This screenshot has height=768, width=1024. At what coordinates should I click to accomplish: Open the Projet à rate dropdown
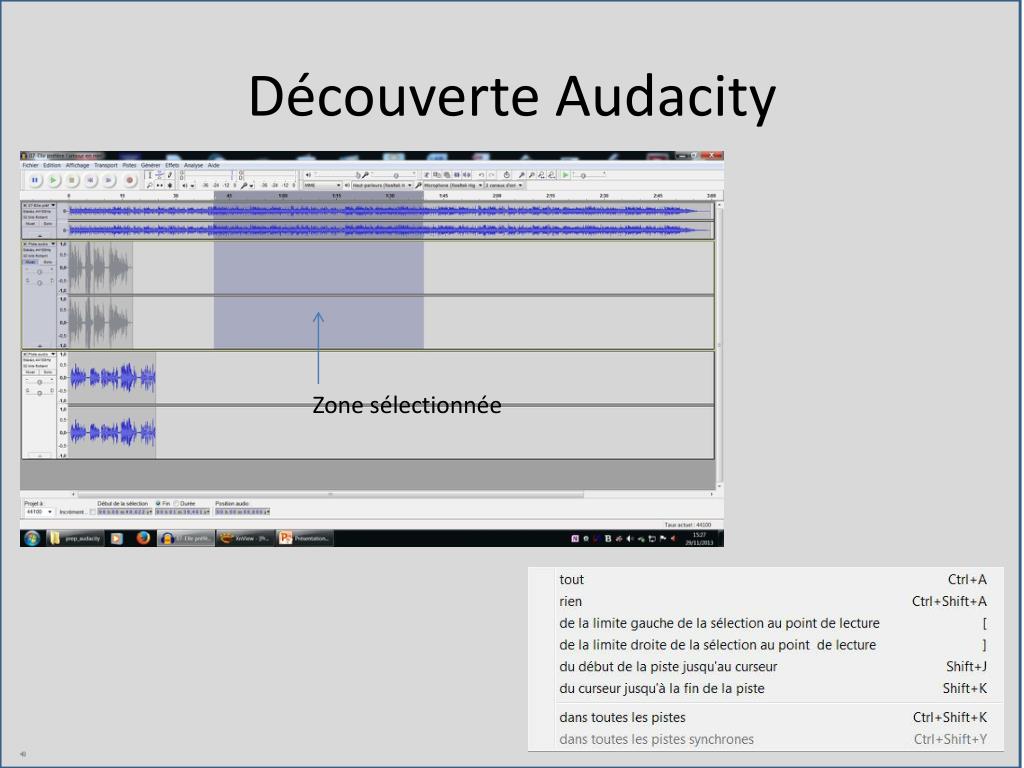click(39, 512)
